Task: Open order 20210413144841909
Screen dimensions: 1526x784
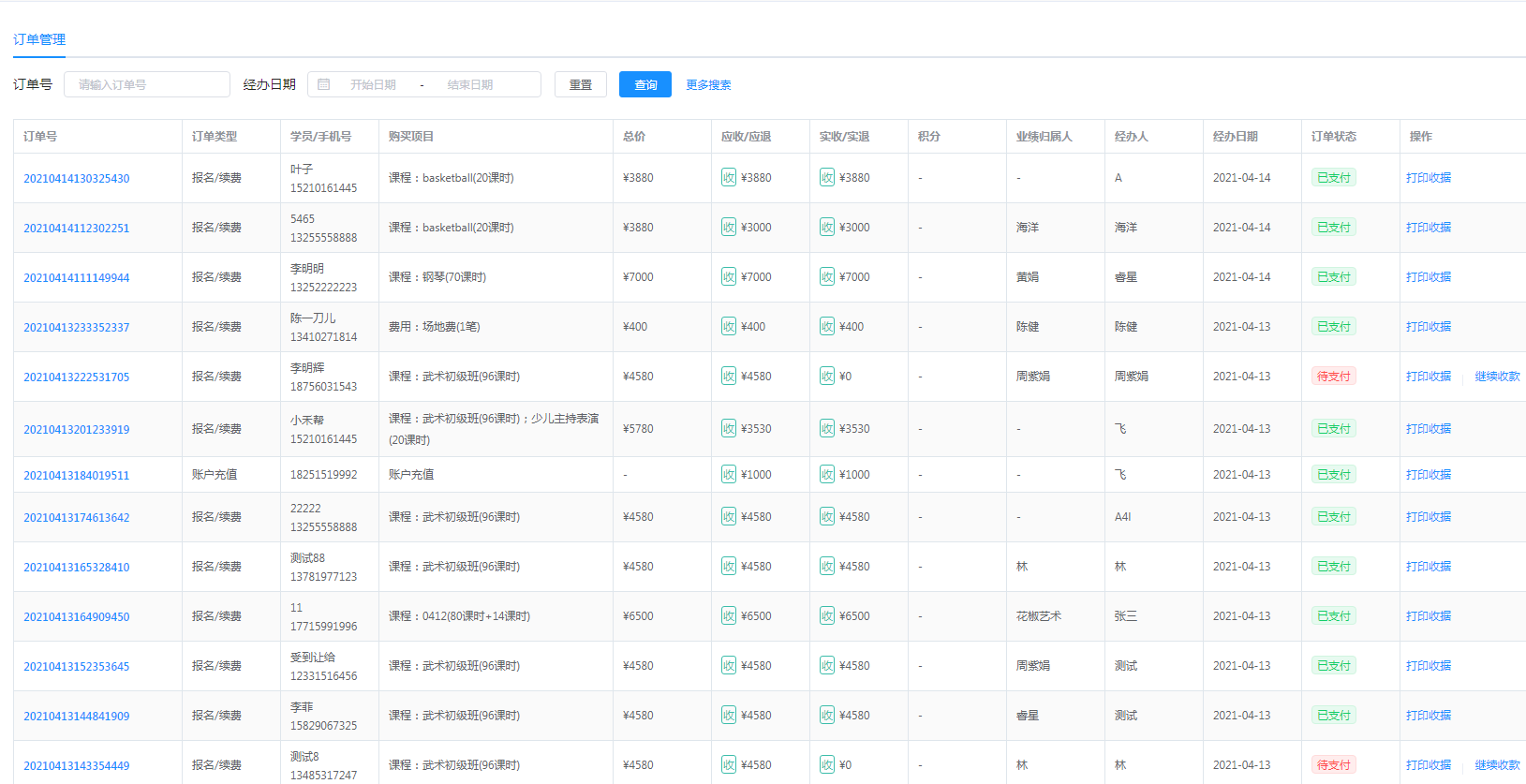Action: tap(77, 716)
